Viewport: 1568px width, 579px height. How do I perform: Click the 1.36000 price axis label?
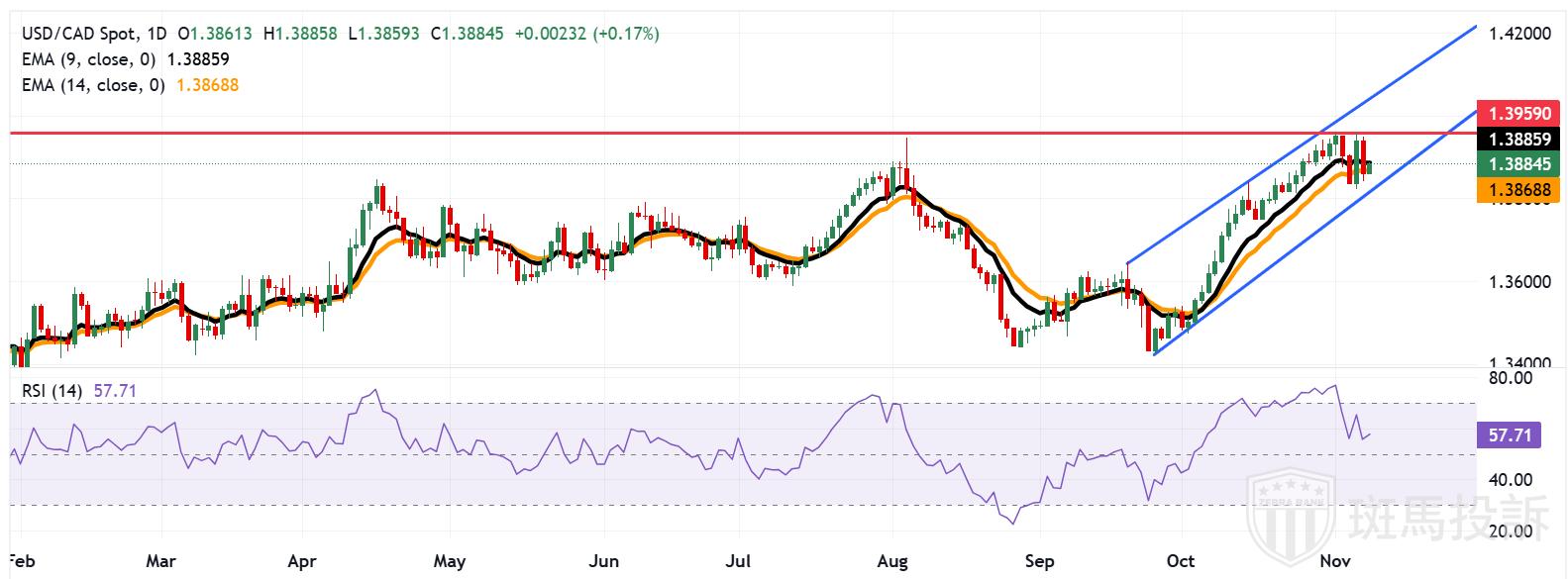[x=1519, y=282]
